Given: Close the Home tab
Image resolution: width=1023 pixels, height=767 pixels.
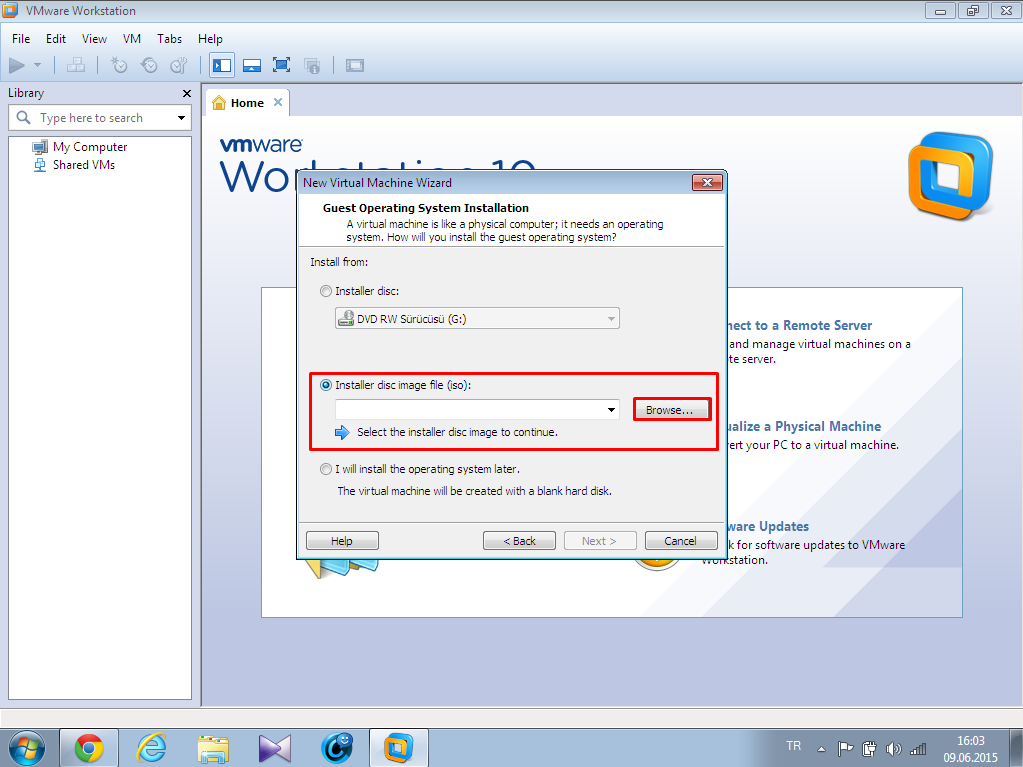Looking at the screenshot, I should (278, 102).
